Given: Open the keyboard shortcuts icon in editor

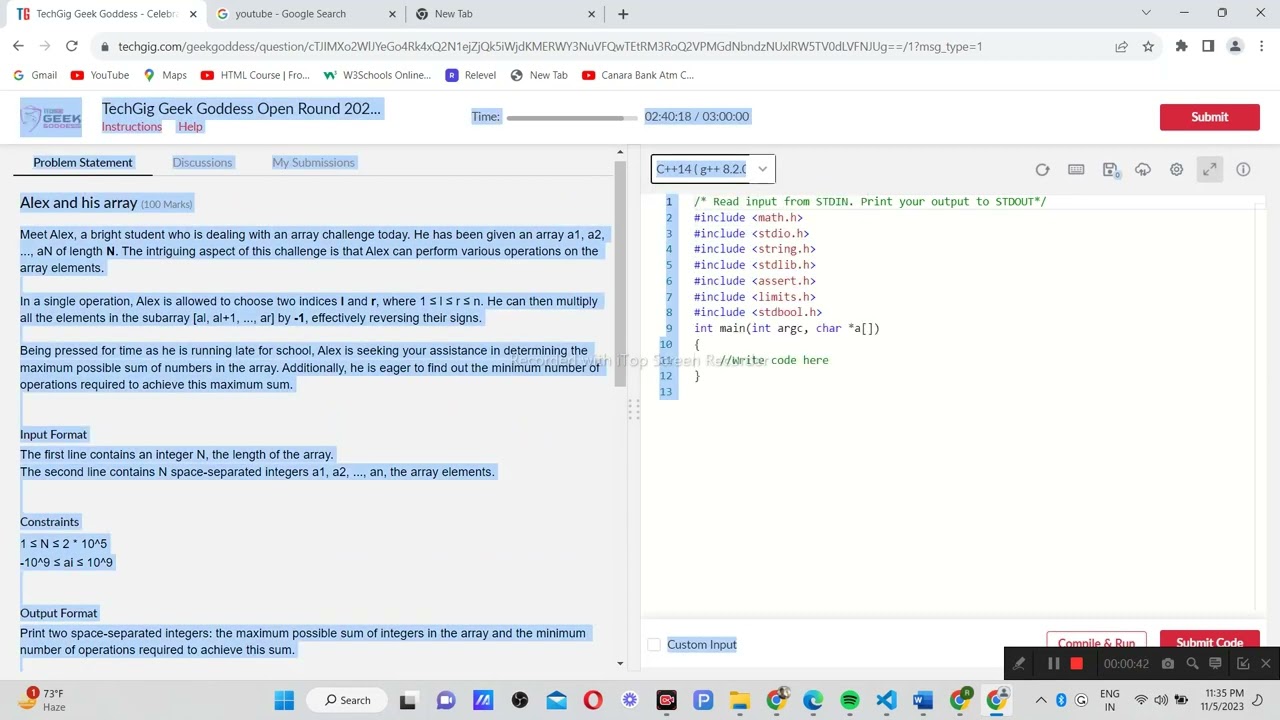Looking at the screenshot, I should pyautogui.click(x=1076, y=170).
